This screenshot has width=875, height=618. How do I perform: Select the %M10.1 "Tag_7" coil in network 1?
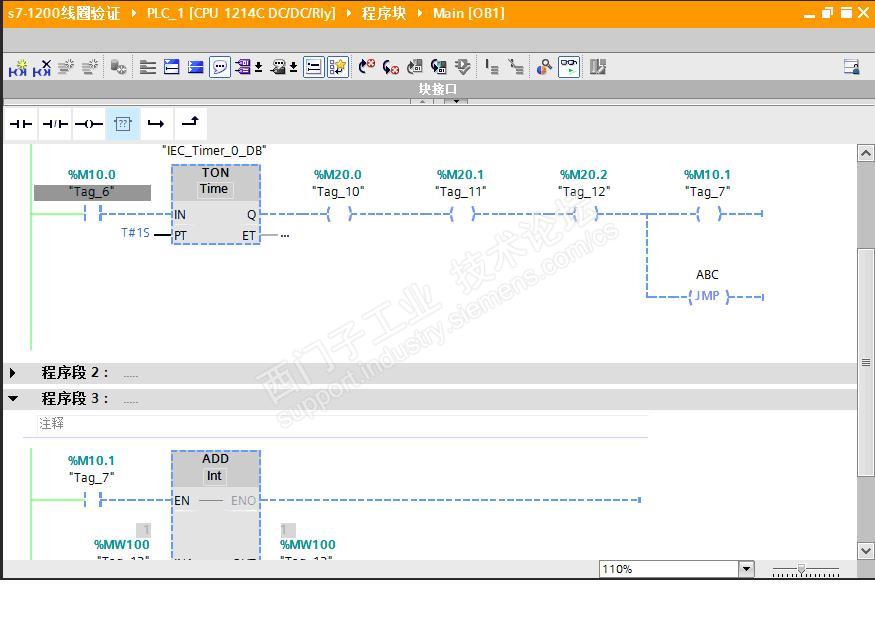point(709,214)
